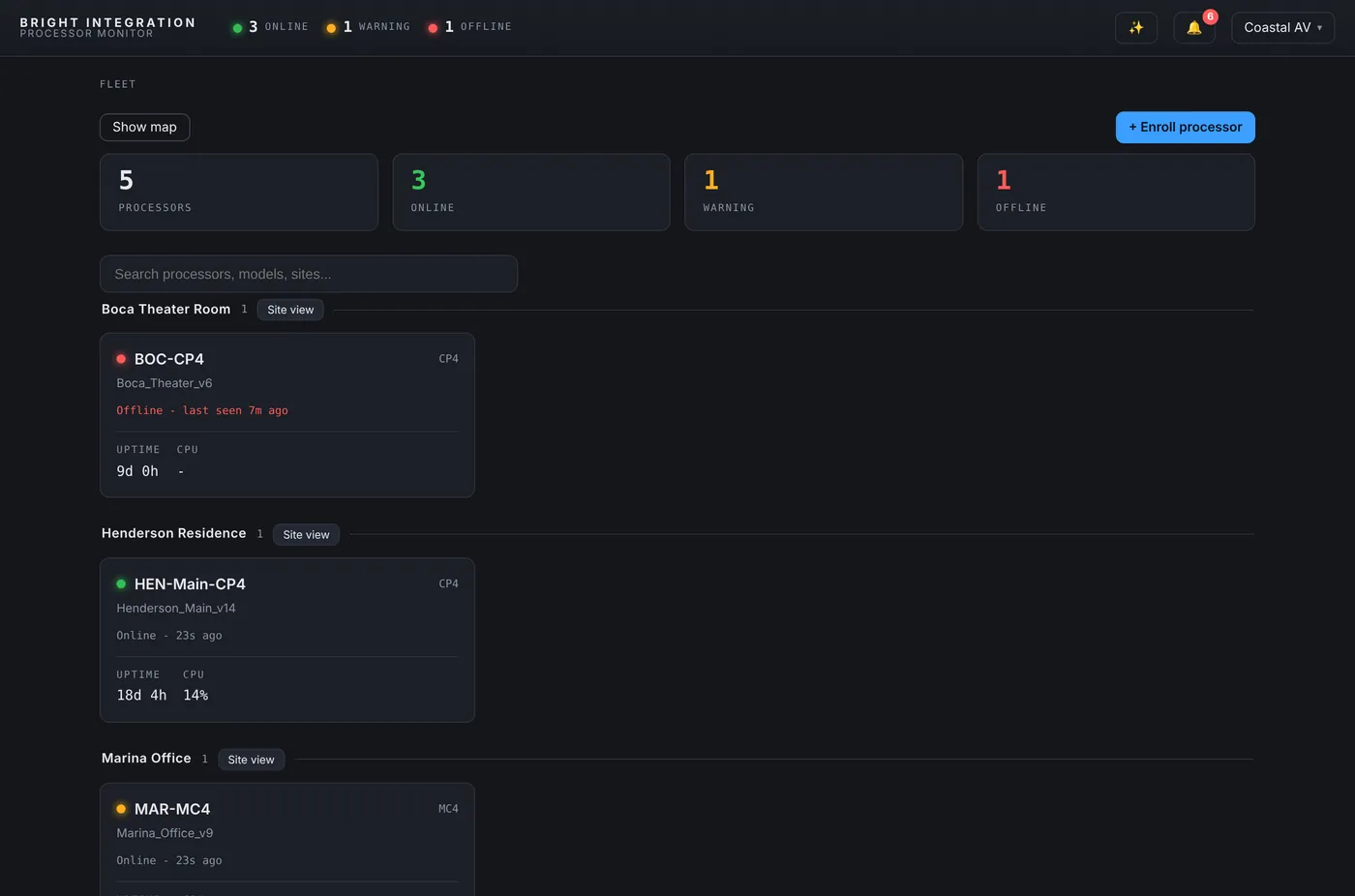Image resolution: width=1355 pixels, height=896 pixels.
Task: Open the BOC-CP4 processor card
Action: [287, 415]
